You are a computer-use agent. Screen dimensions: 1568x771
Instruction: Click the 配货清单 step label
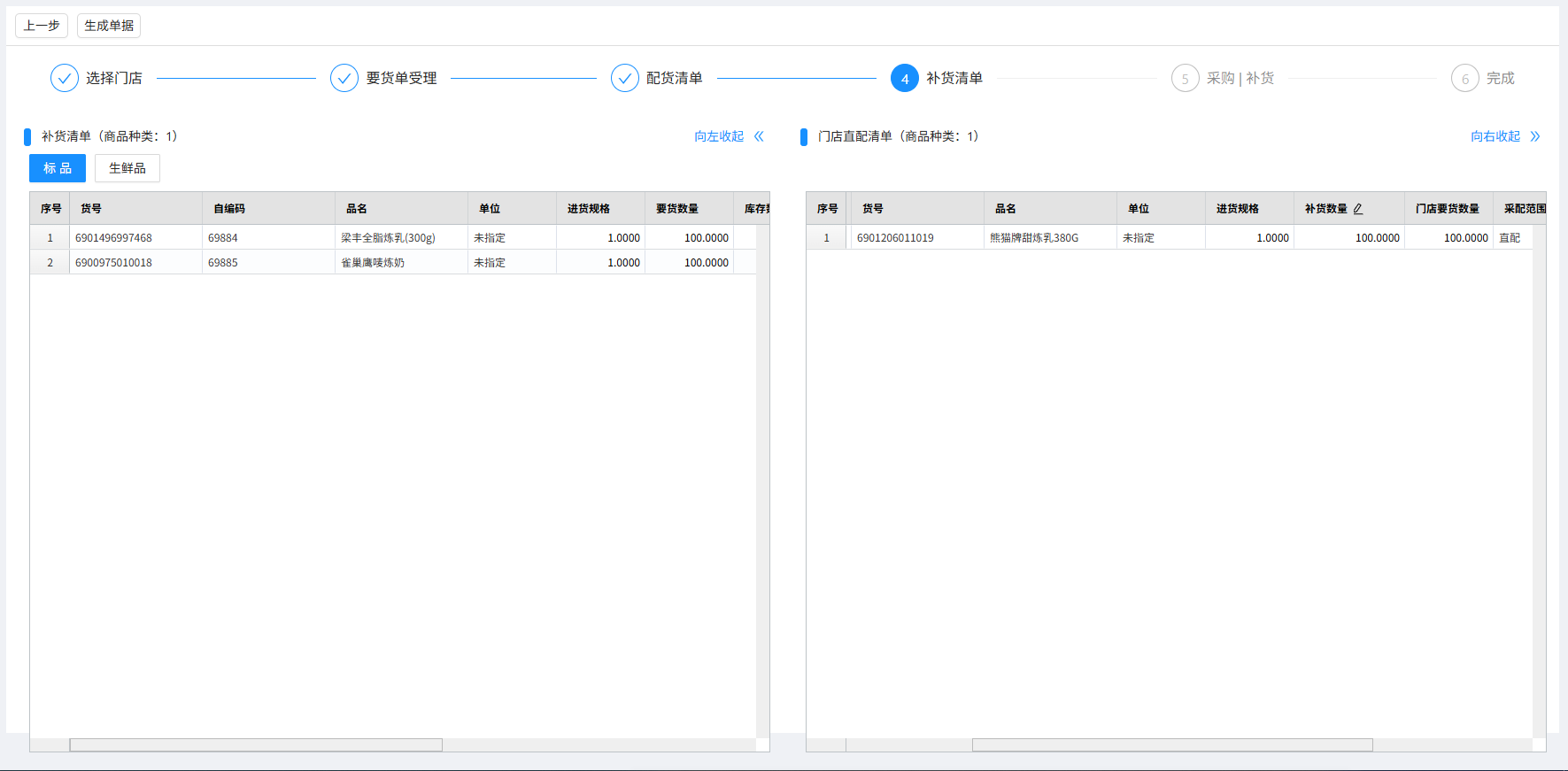coord(675,78)
